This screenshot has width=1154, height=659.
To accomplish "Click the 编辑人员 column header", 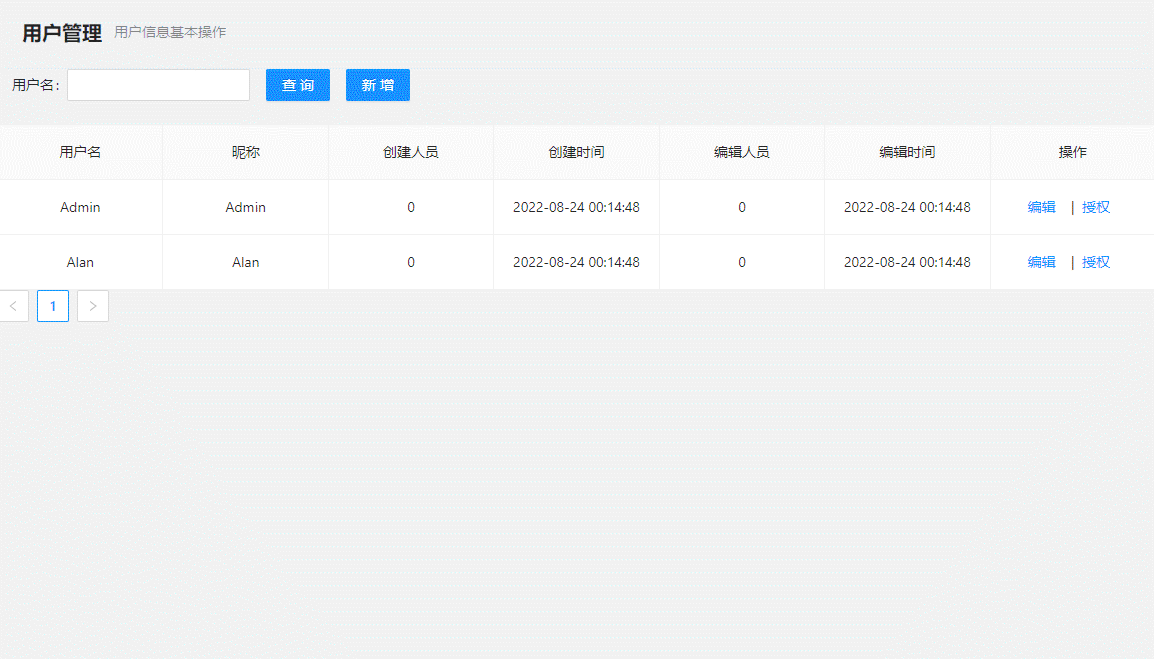I will (x=742, y=152).
